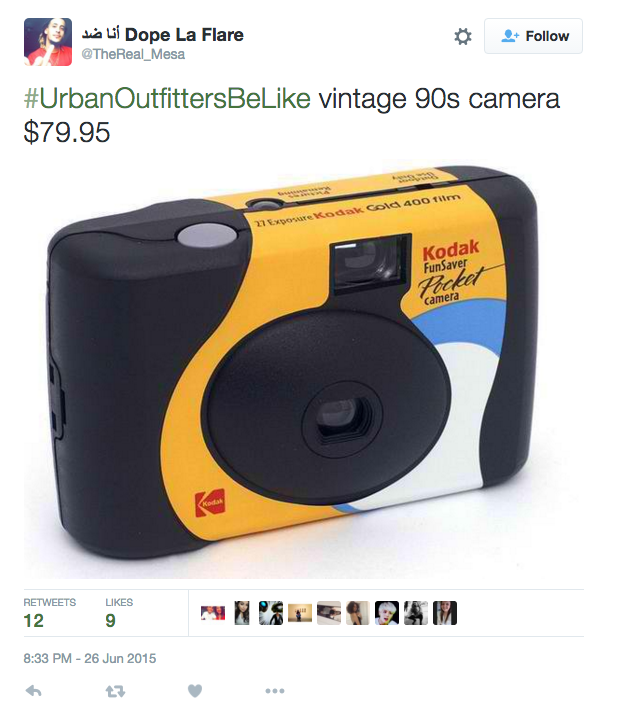Open the second liker's avatar
This screenshot has height=720, width=617.
[x=242, y=613]
